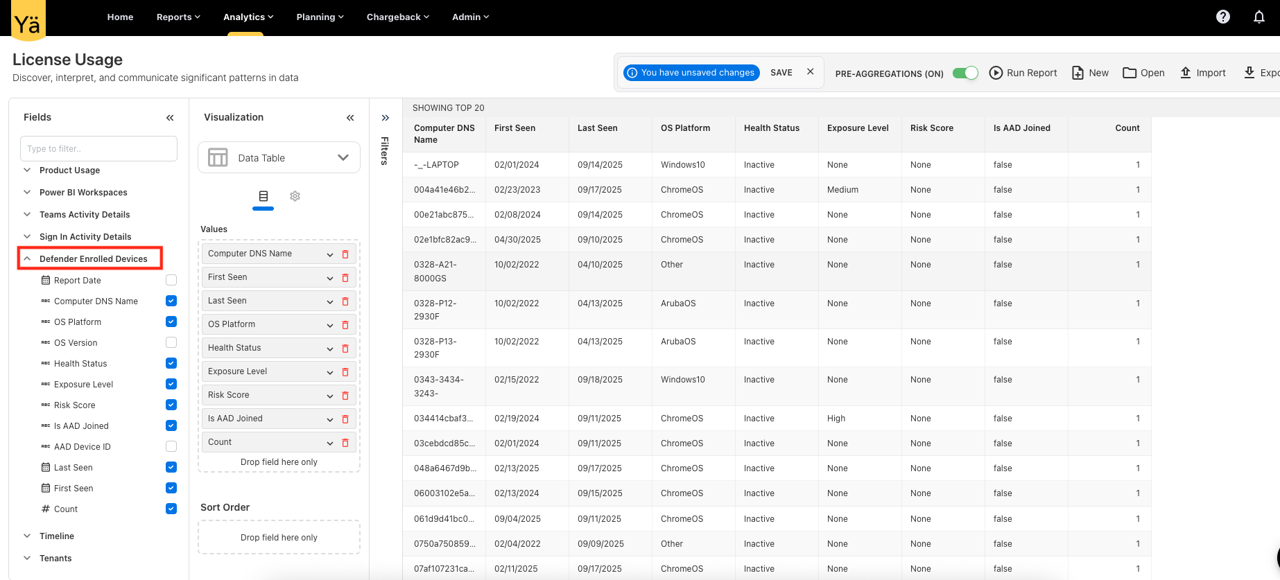Check the Report Date checkbox

point(170,280)
